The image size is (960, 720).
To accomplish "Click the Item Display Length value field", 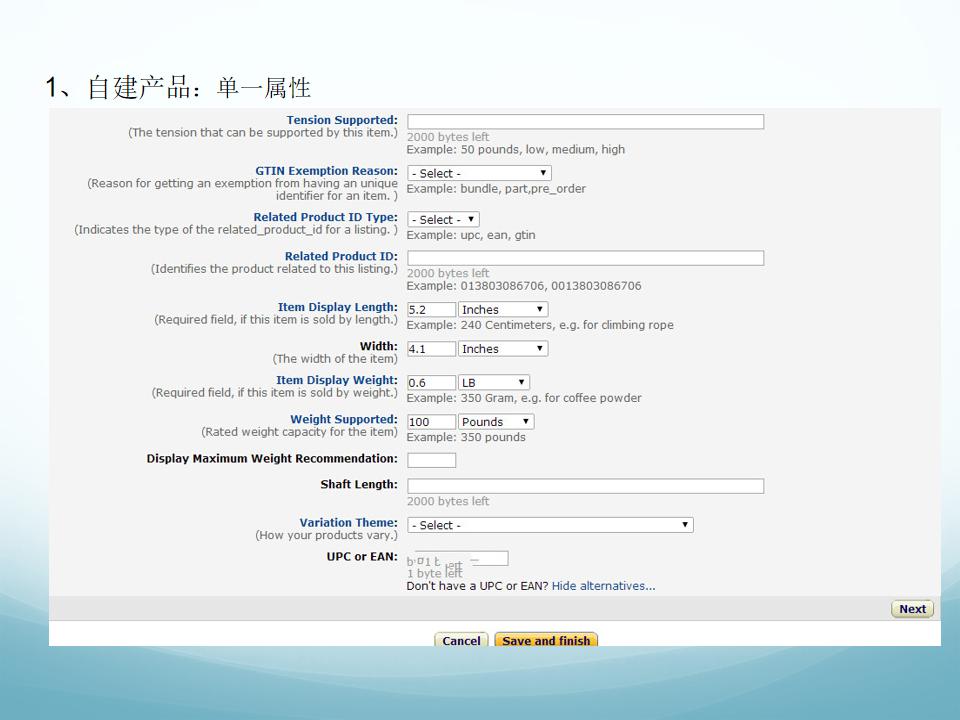I will tap(432, 309).
